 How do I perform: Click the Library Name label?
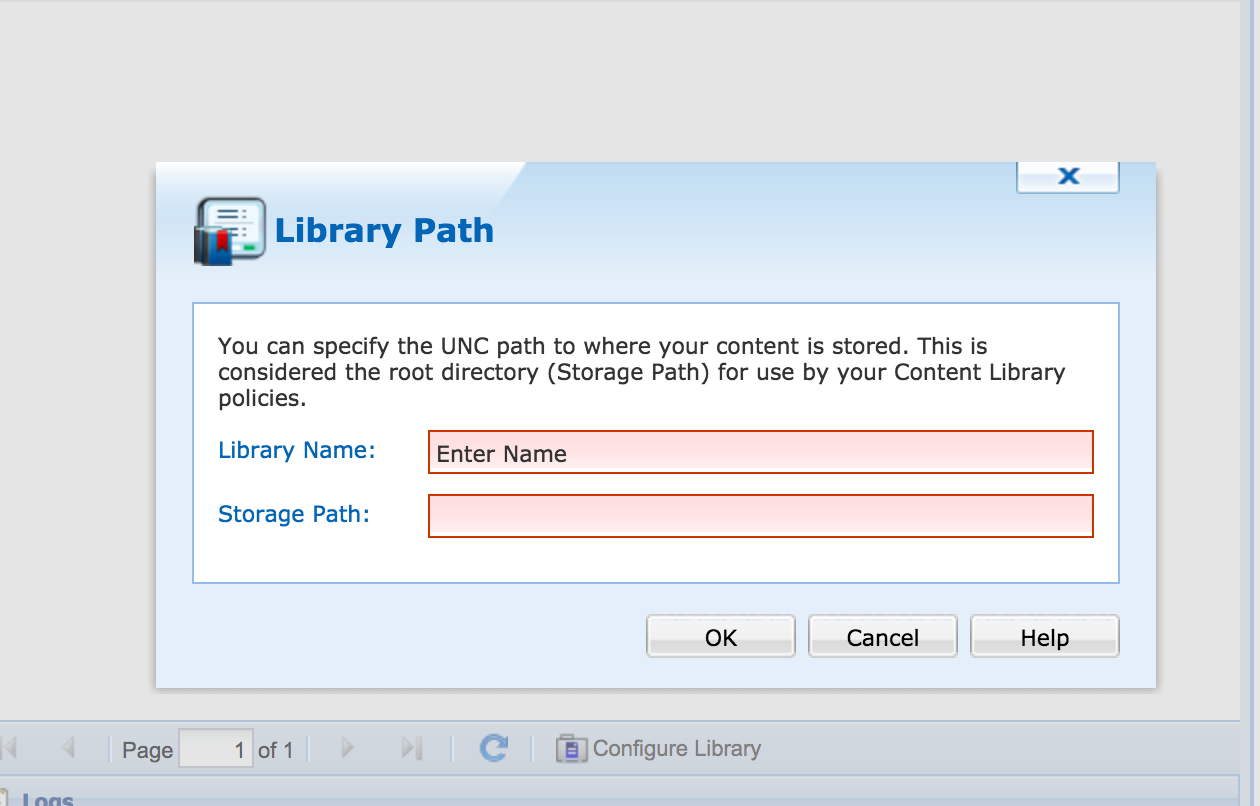click(x=296, y=450)
